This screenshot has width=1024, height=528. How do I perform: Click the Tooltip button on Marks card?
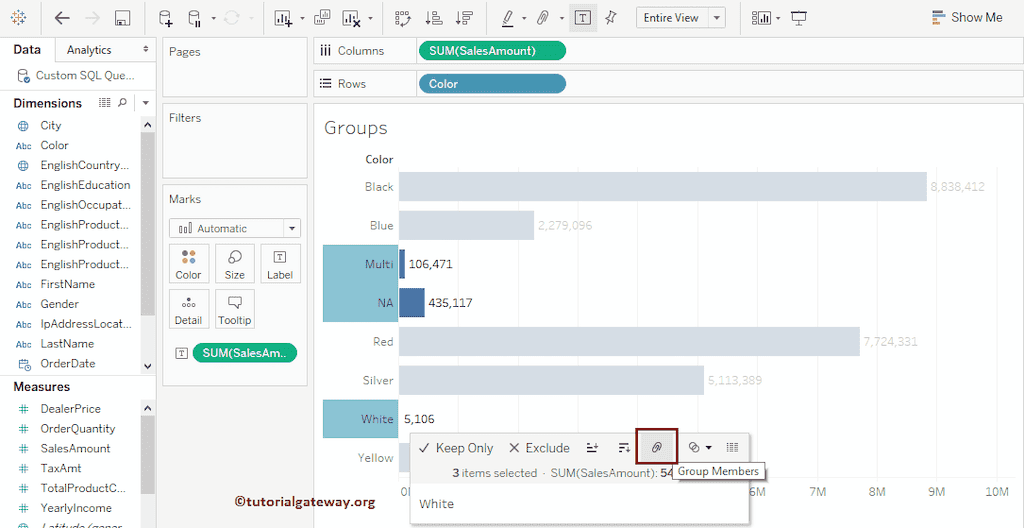click(x=234, y=309)
